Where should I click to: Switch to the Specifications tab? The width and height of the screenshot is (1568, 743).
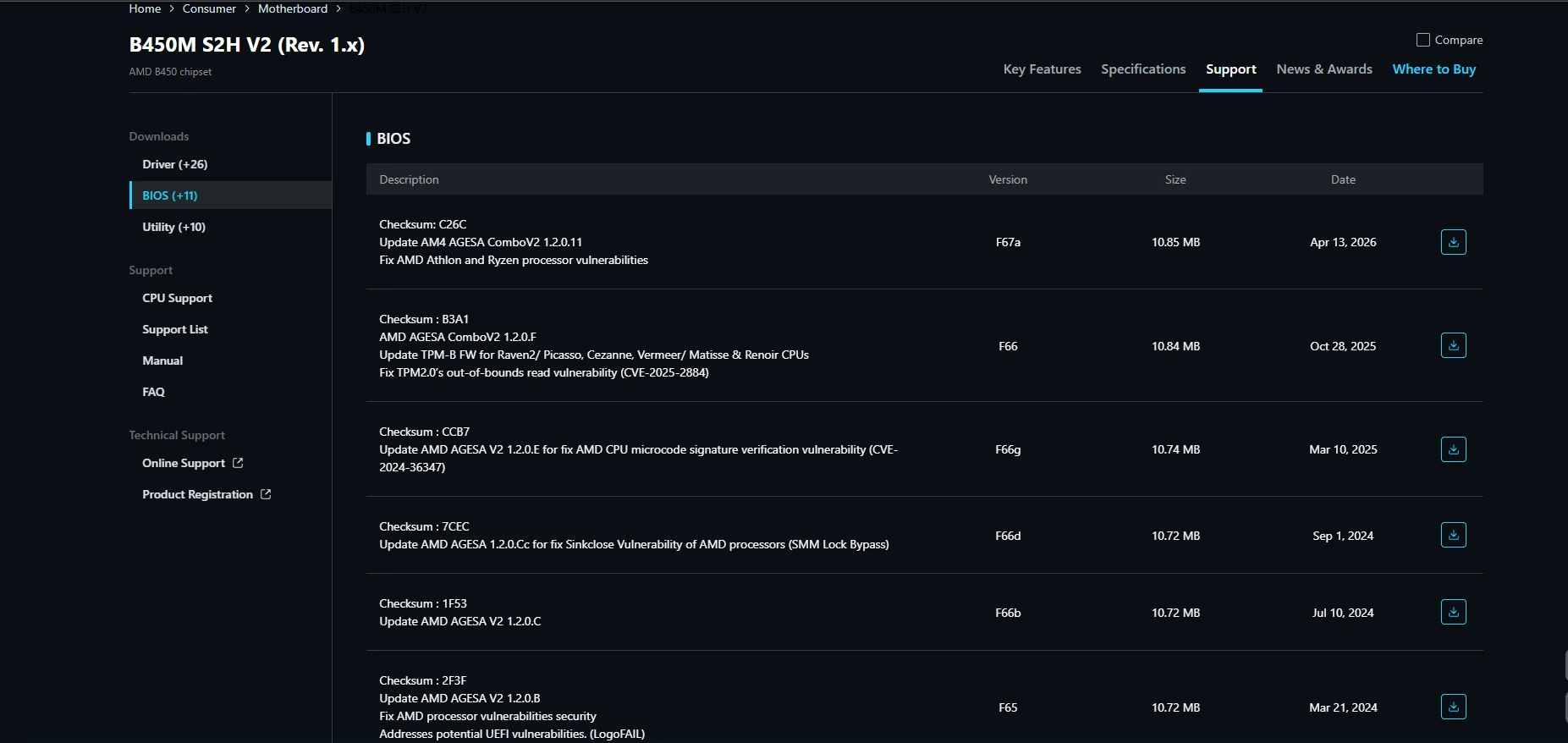coord(1143,69)
